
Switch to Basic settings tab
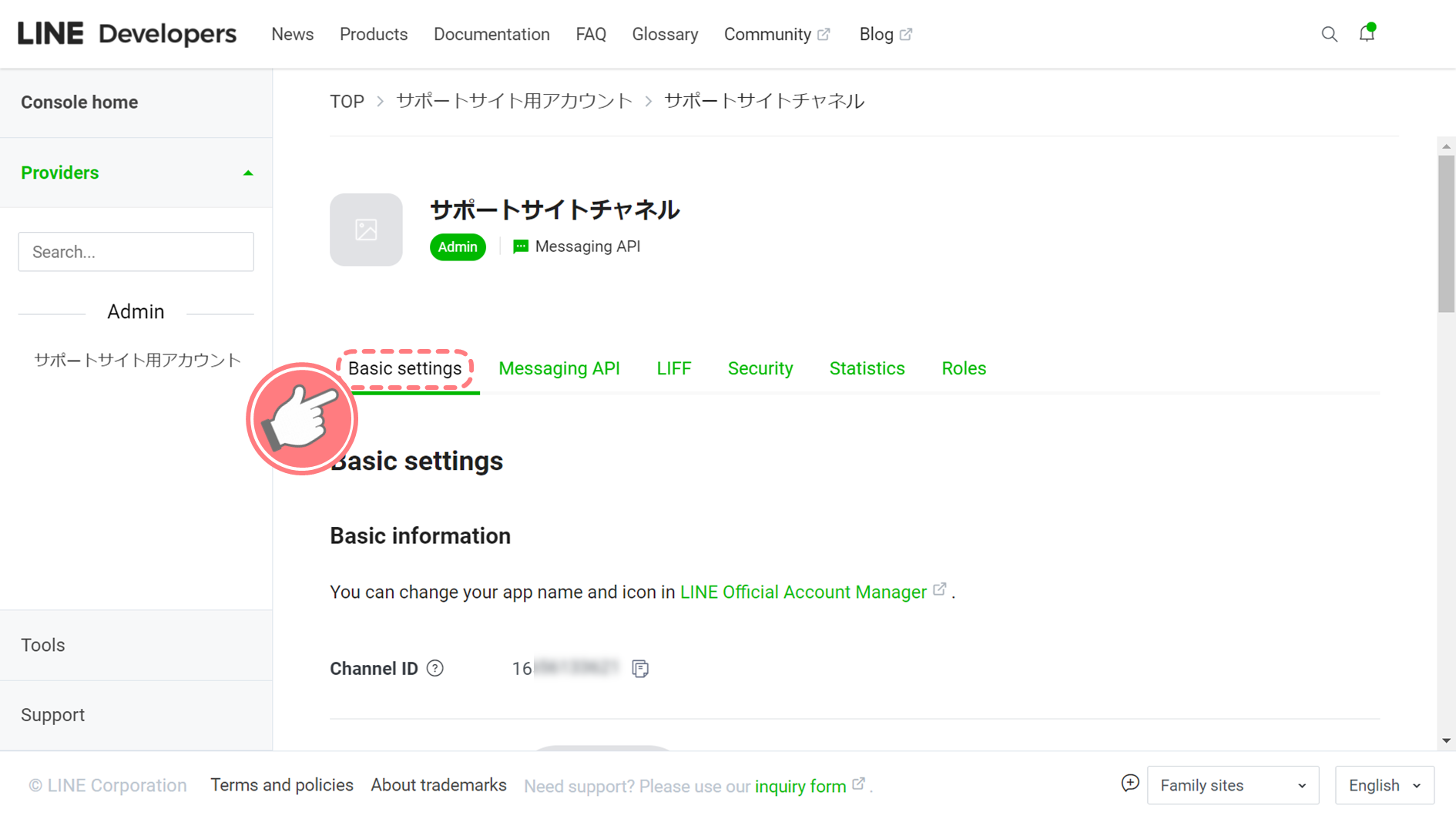click(x=404, y=368)
